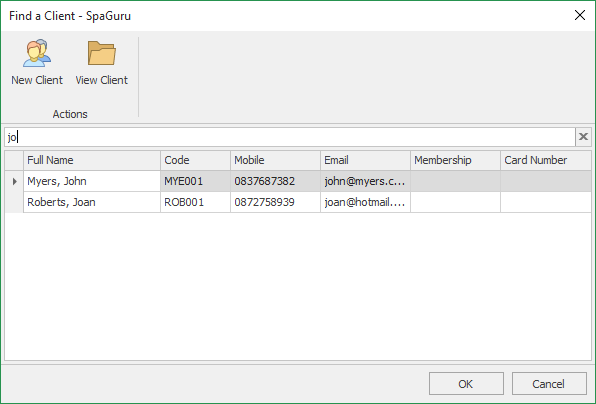Click the row indicator arrow beside Myers, John

tap(14, 181)
